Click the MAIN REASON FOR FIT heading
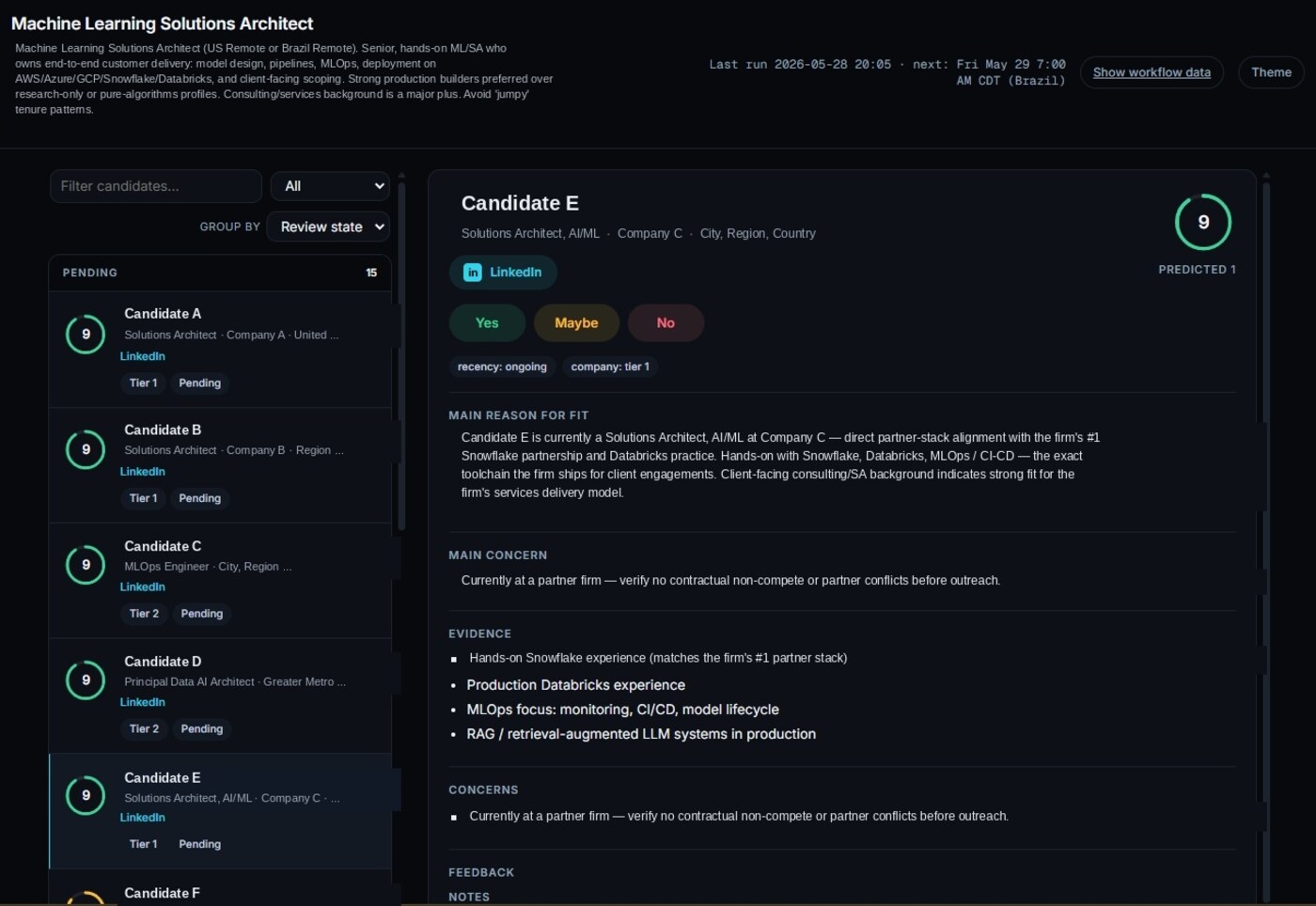Screen dimensions: 1316x906 [x=518, y=415]
